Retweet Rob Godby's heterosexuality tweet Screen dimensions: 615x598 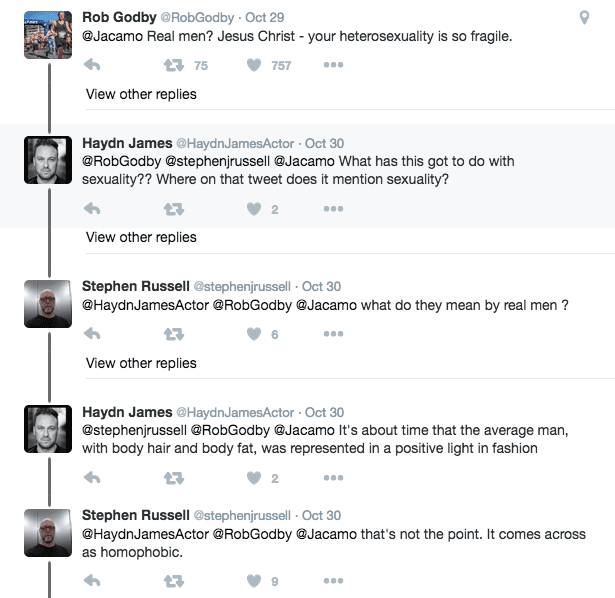click(x=172, y=65)
